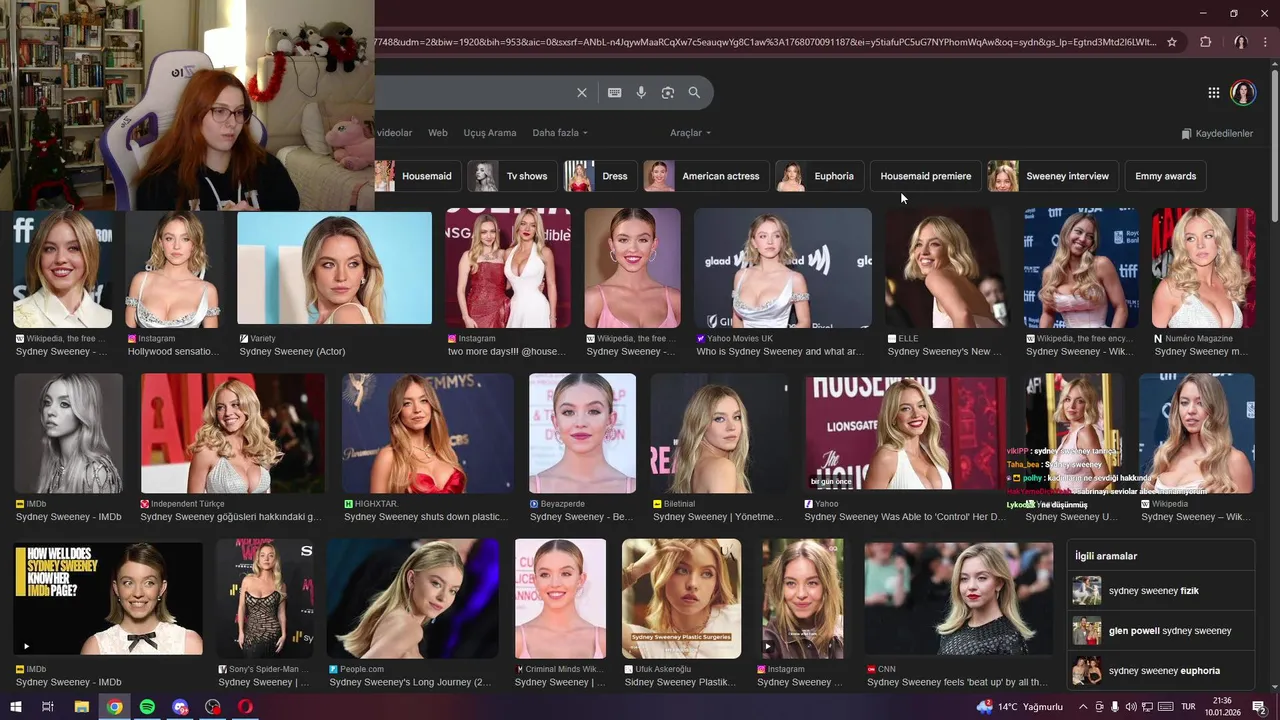Open the Araçlar tools dropdown
Viewport: 1280px width, 720px height.
tap(690, 133)
